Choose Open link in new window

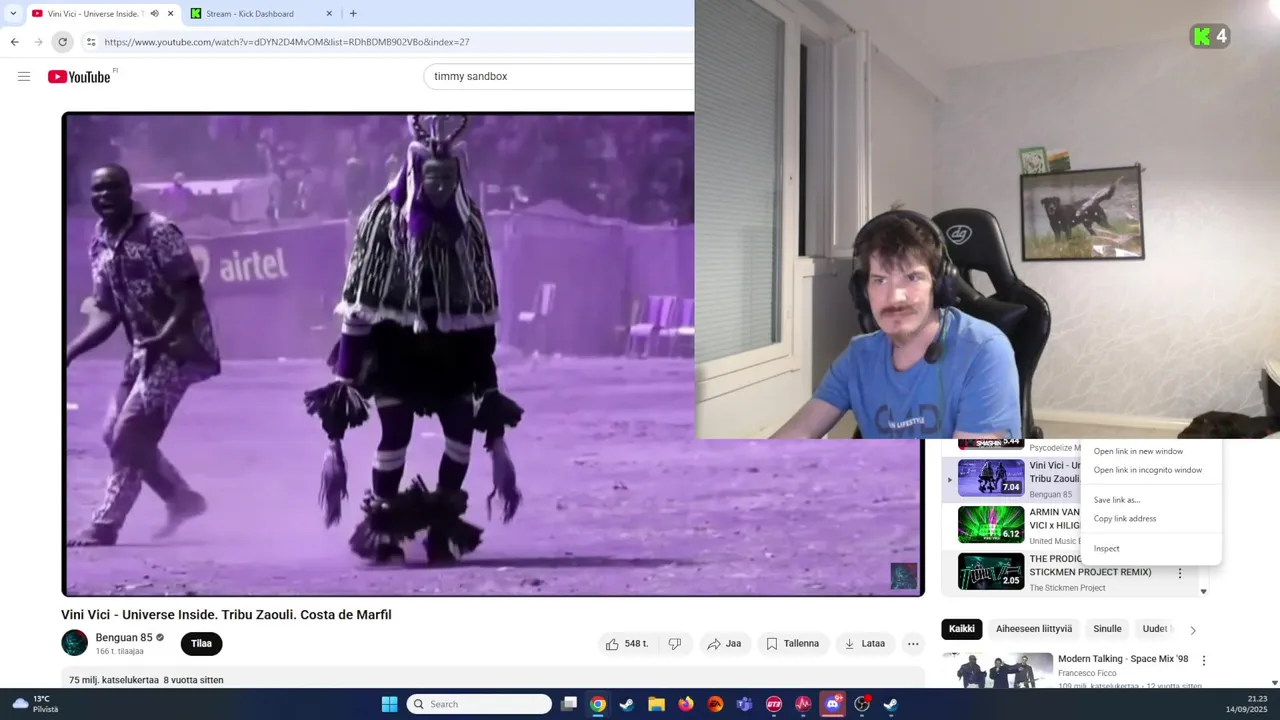1138,451
